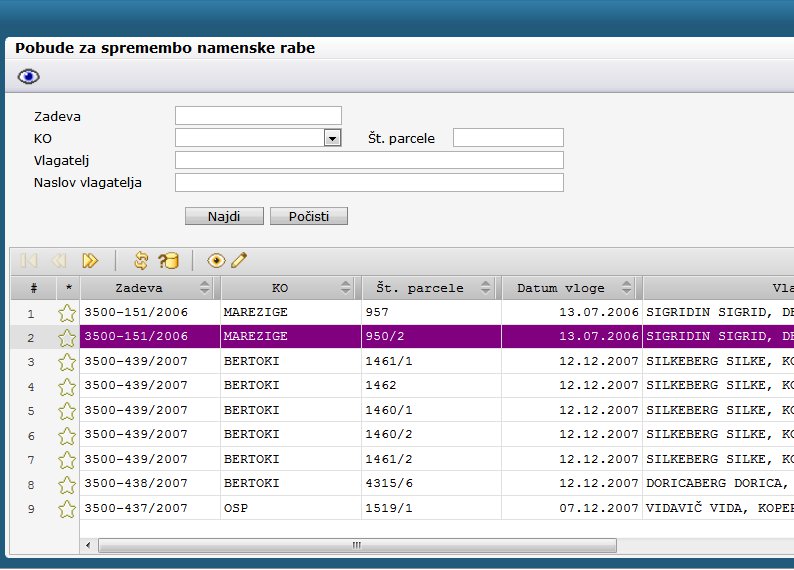Click the star (*) column header
Viewport: 794px width, 570px height.
pyautogui.click(x=68, y=288)
